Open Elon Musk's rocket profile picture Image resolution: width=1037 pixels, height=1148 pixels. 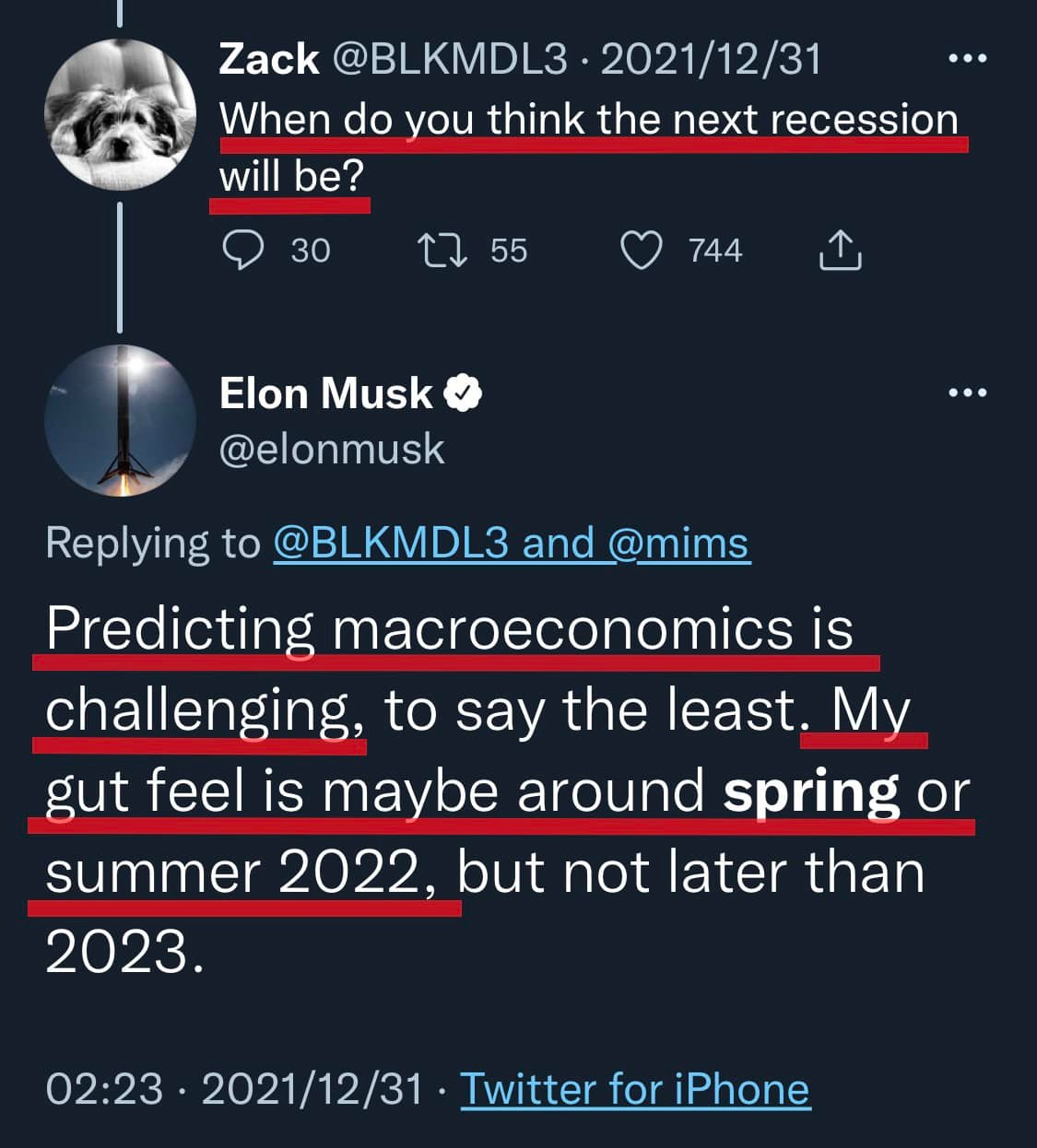pos(120,421)
